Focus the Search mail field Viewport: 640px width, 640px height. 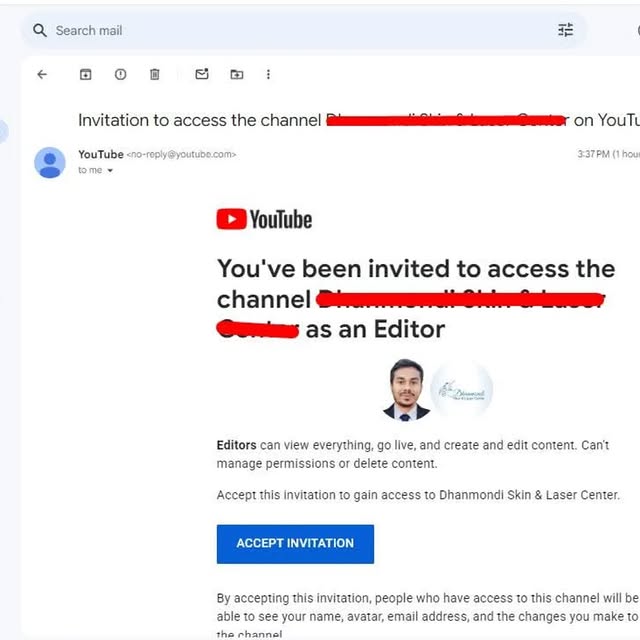coord(304,31)
